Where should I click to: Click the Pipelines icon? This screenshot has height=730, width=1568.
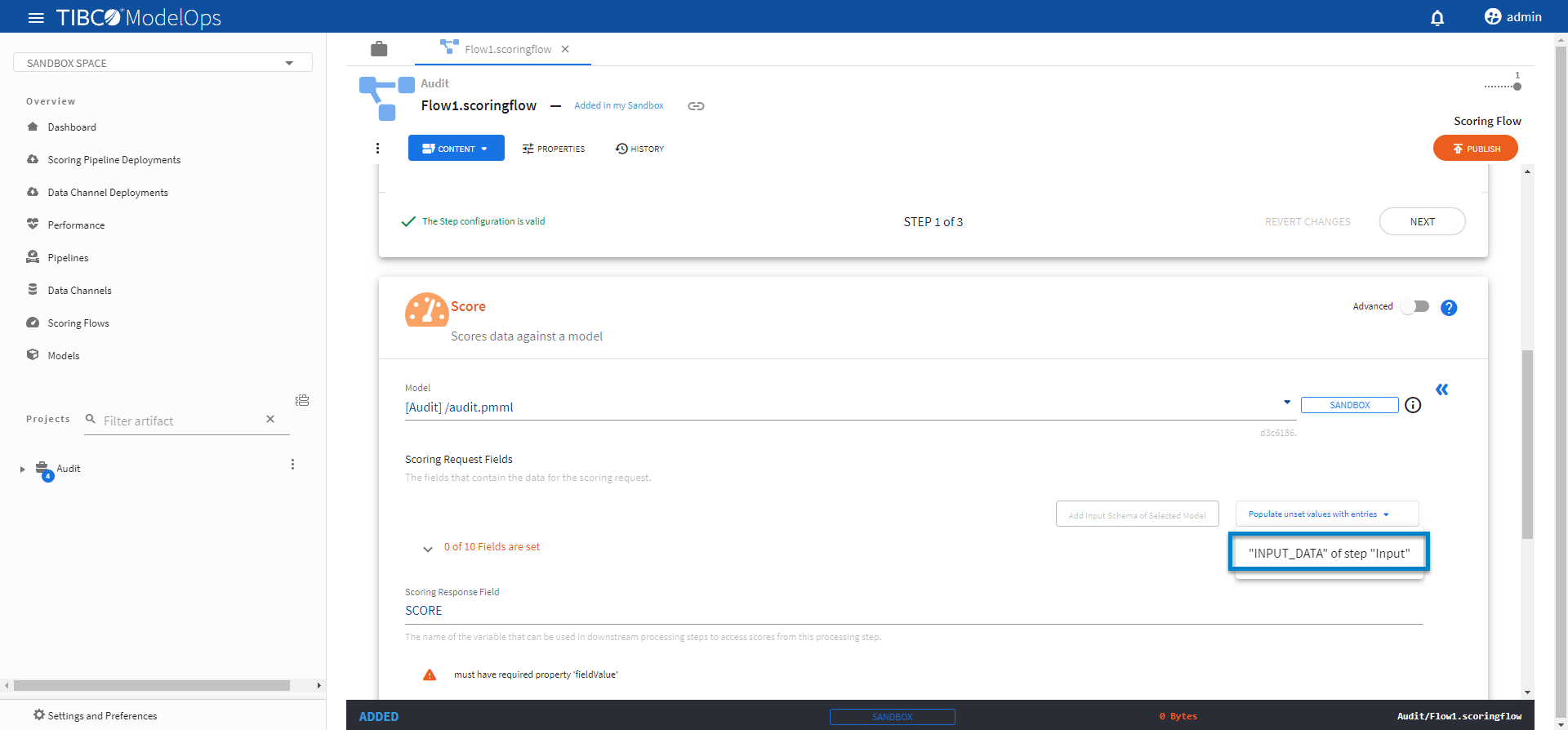[33, 256]
